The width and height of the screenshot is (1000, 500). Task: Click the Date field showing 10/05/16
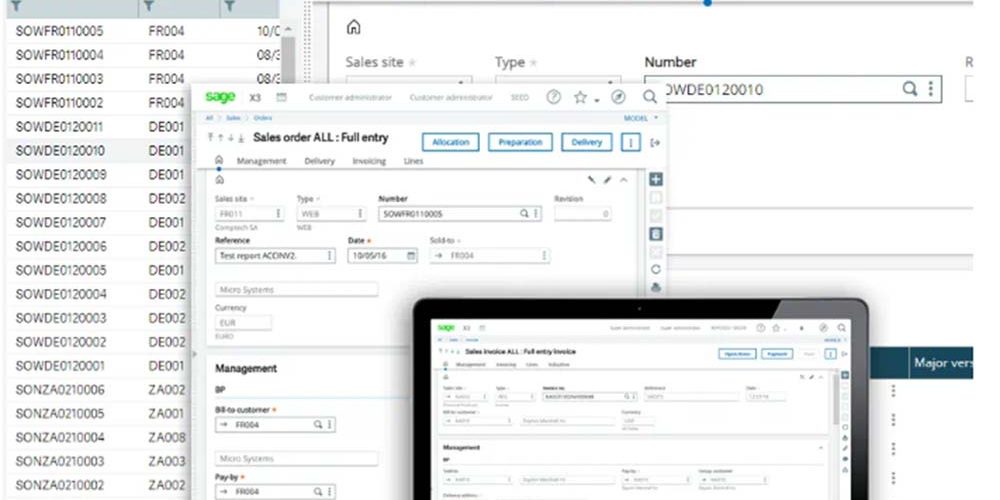point(383,255)
